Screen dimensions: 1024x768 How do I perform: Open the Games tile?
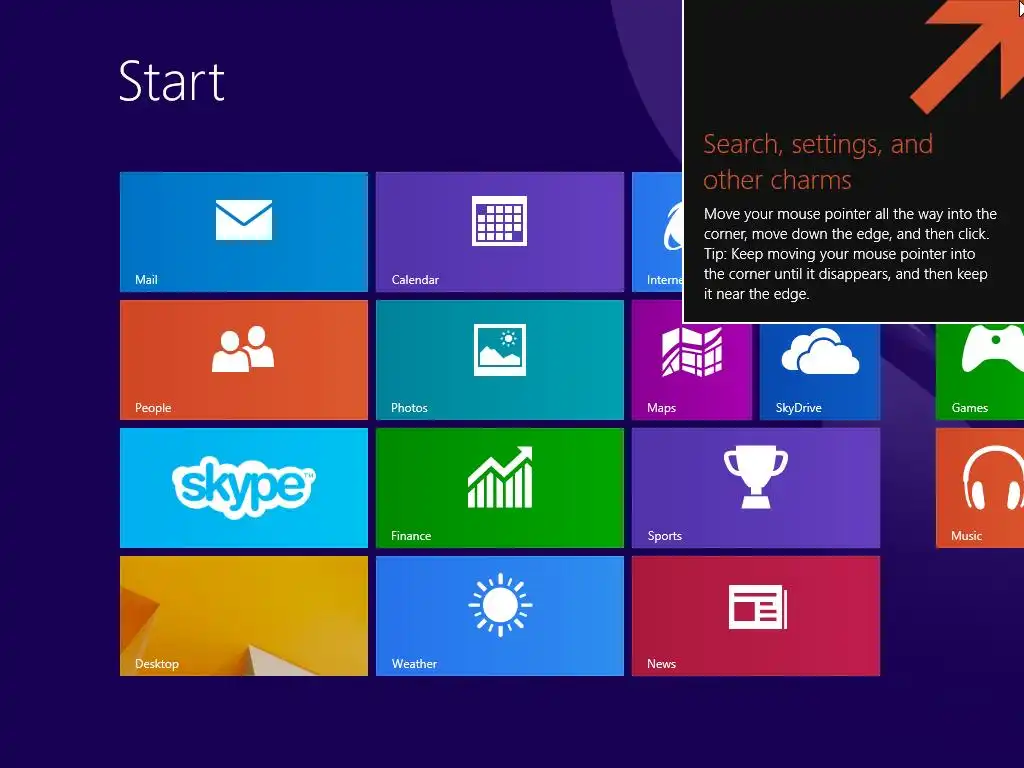point(980,371)
